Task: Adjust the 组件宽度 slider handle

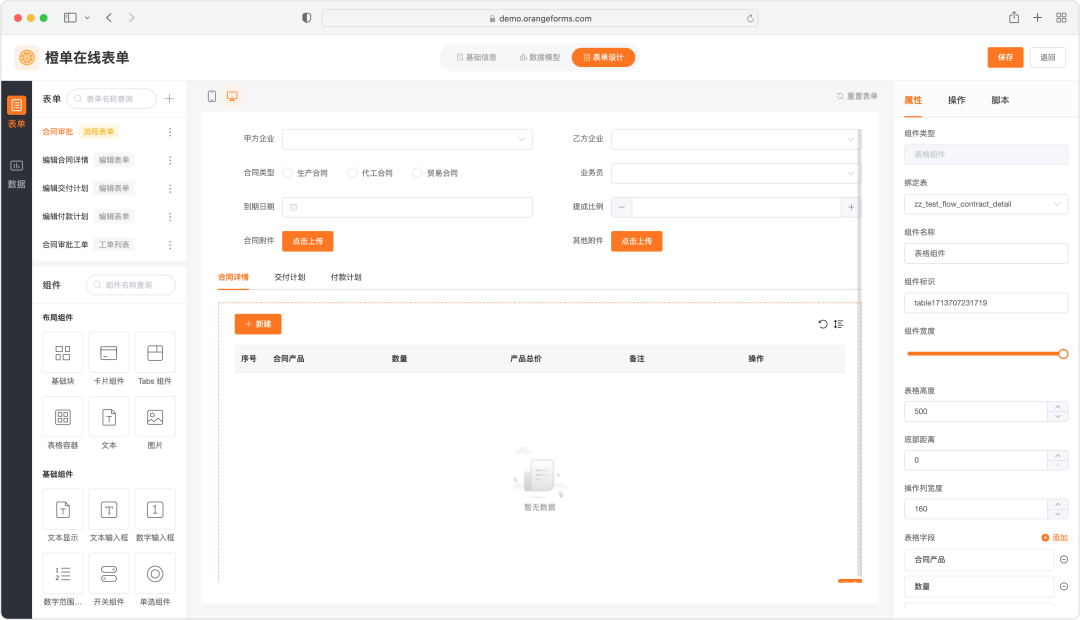Action: pyautogui.click(x=1063, y=354)
